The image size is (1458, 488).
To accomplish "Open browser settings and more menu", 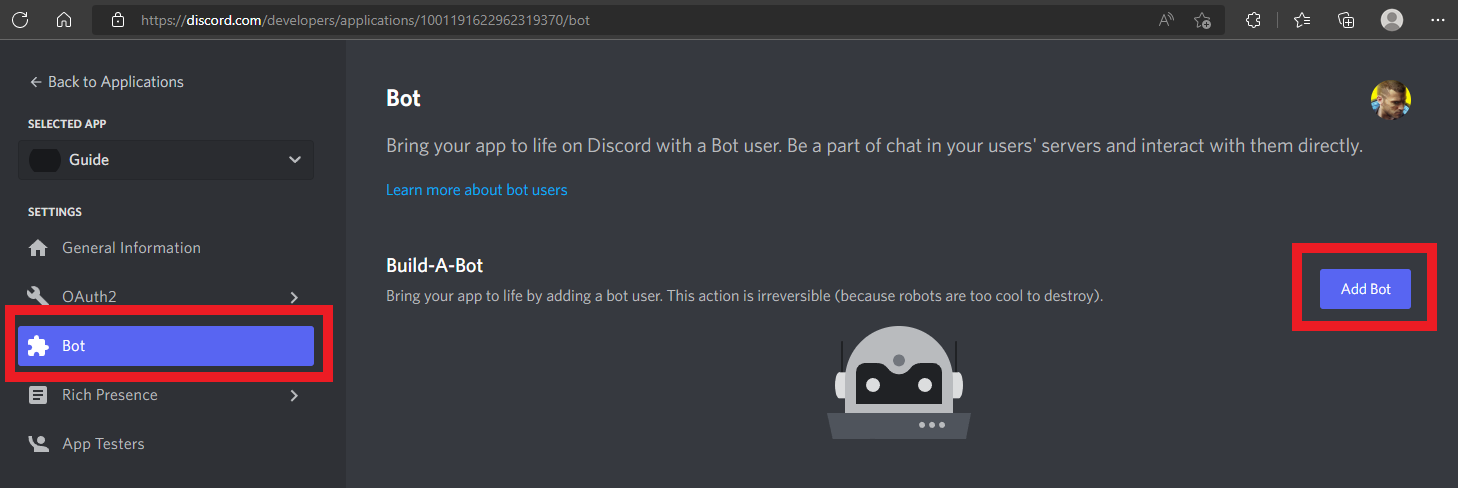I will point(1437,20).
